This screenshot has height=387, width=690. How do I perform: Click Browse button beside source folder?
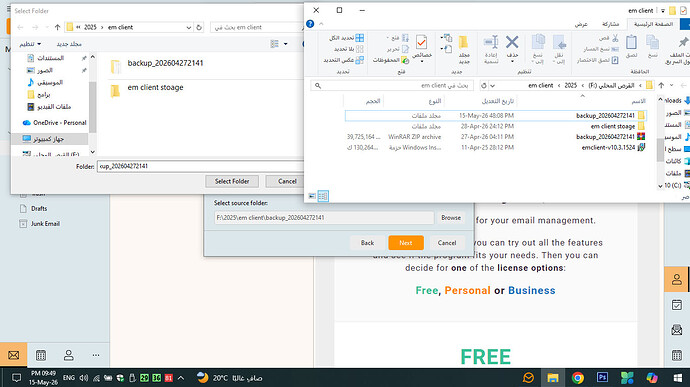coord(451,217)
